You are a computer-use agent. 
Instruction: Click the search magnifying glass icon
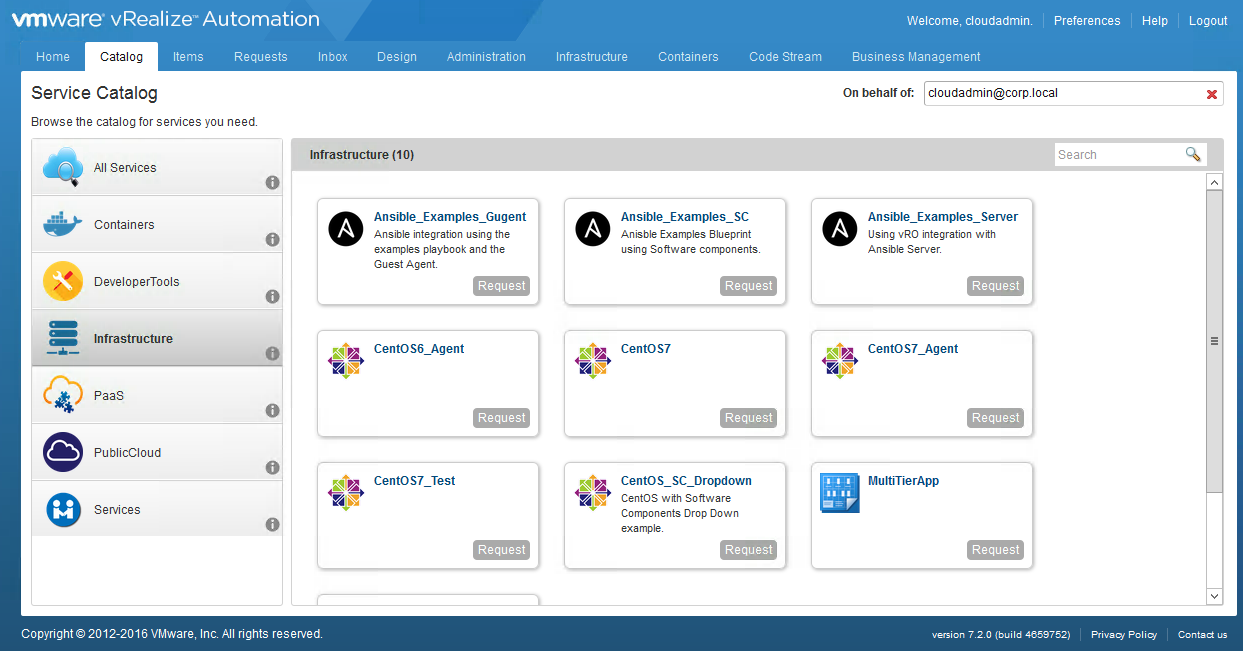(x=1192, y=154)
